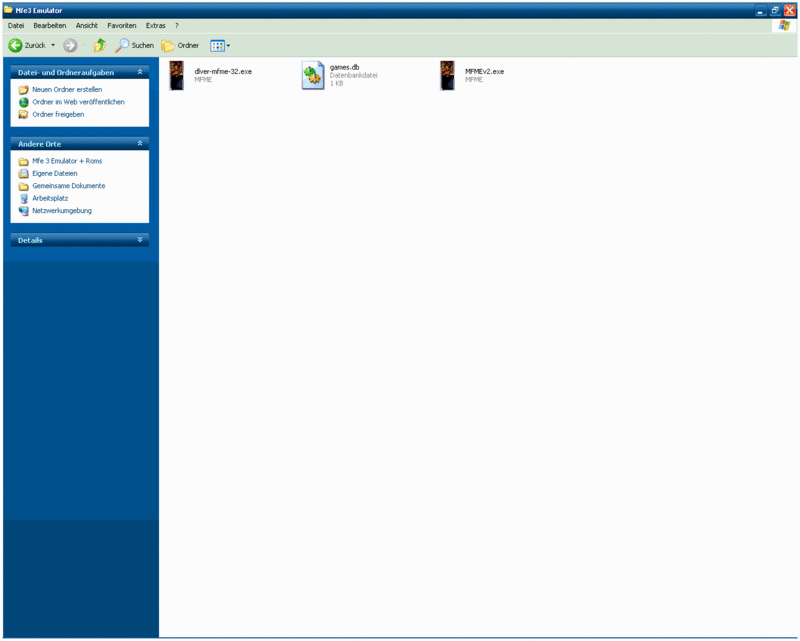Go up one folder level
This screenshot has height=641, width=800.
click(99, 45)
